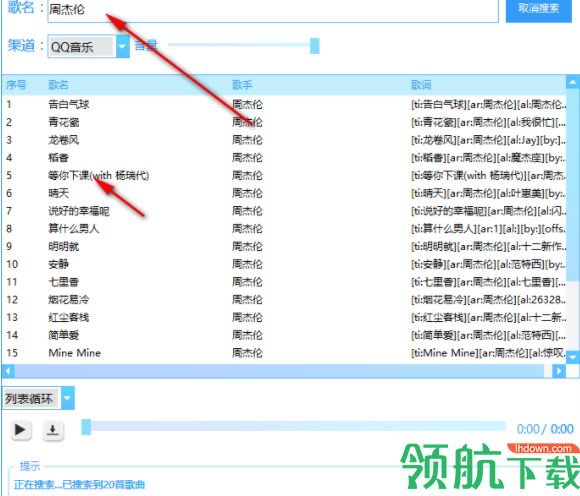The image size is (580, 496).
Task: Select the song 明明就
Action: click(x=64, y=247)
